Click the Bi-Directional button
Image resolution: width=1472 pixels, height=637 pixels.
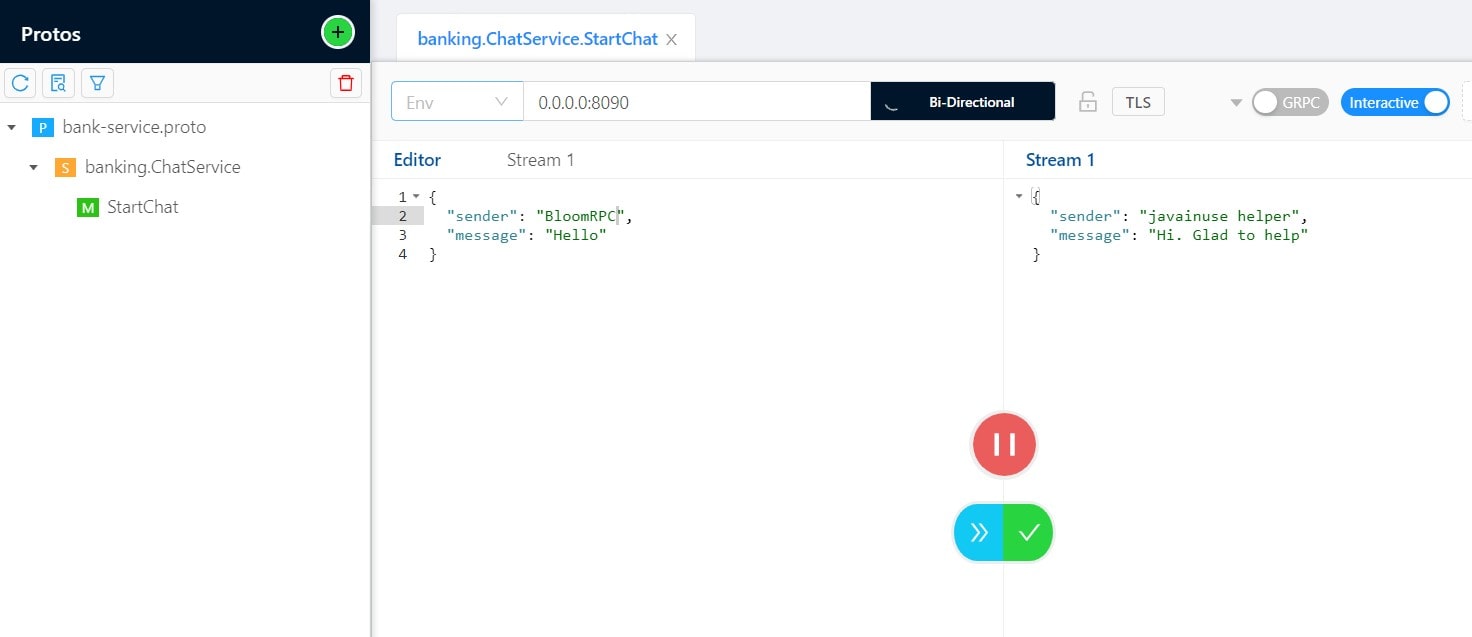pos(963,102)
